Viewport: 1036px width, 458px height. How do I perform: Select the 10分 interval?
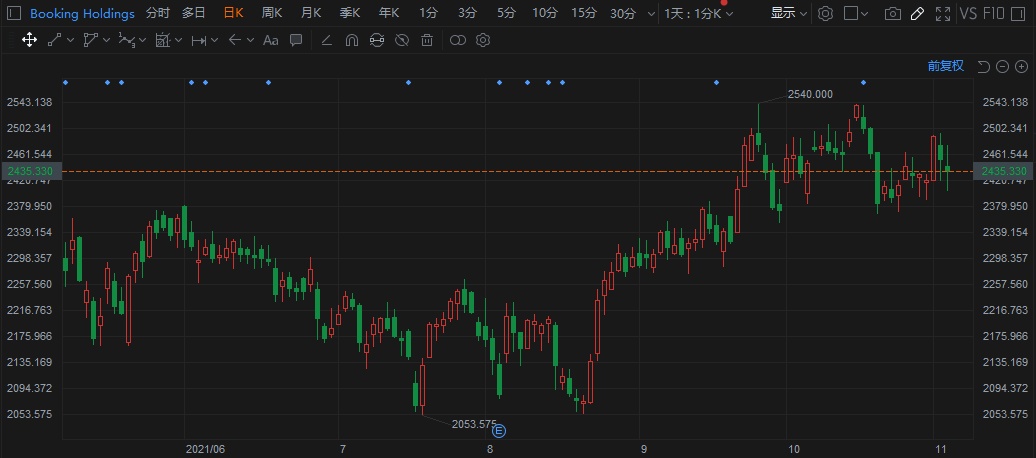[544, 13]
